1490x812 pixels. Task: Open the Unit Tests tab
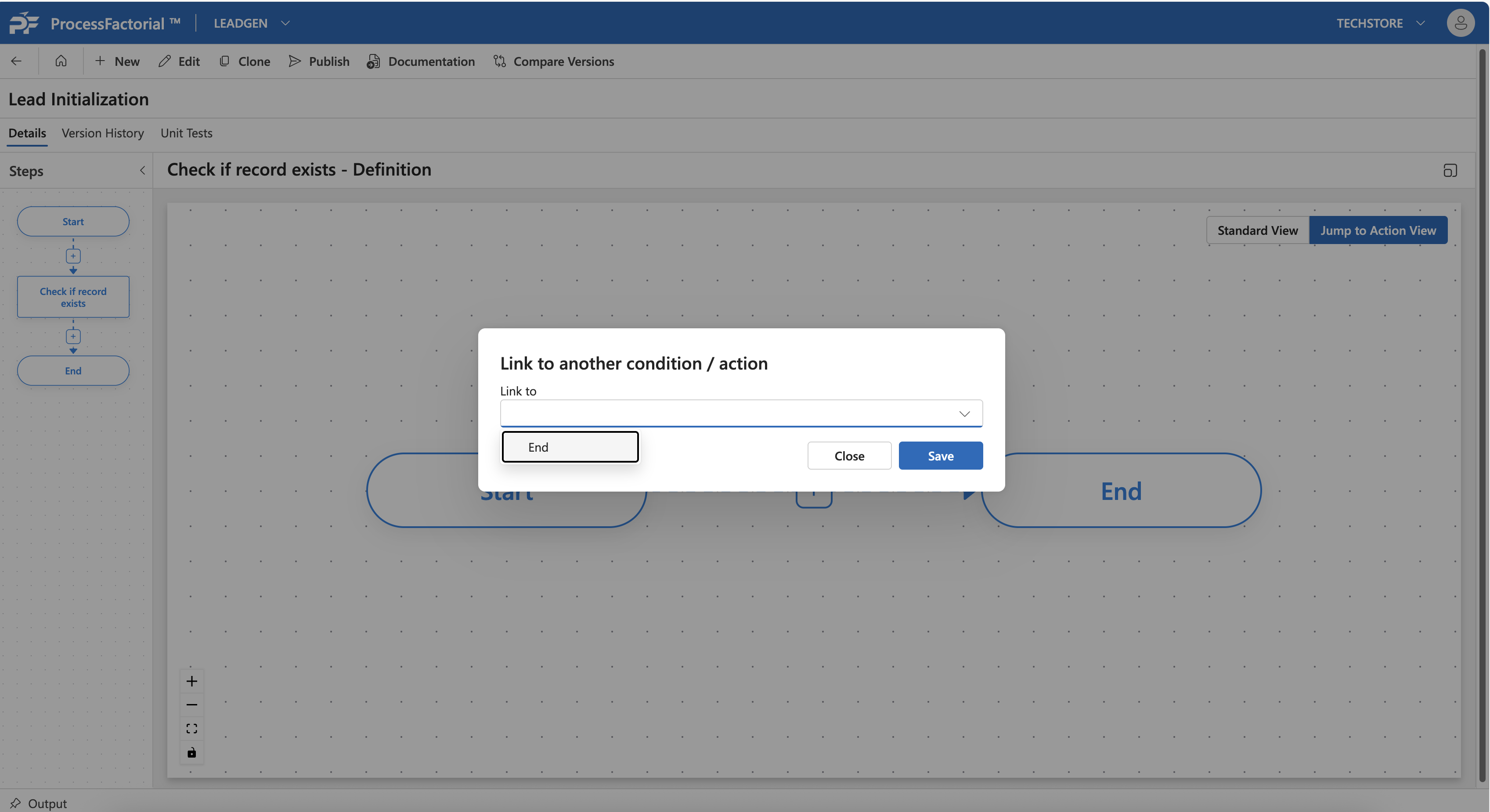[186, 133]
